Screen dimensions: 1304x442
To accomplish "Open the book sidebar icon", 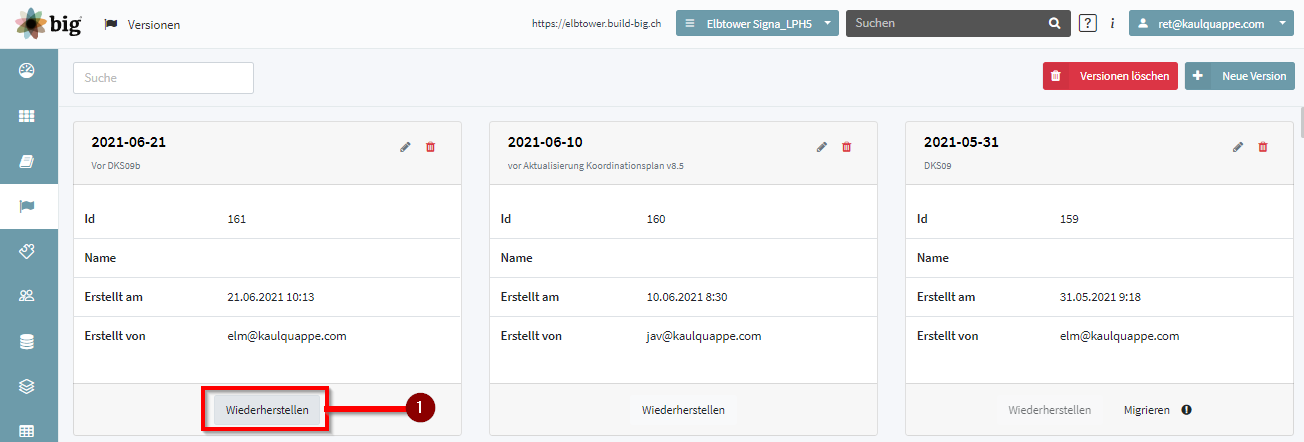I will click(28, 161).
